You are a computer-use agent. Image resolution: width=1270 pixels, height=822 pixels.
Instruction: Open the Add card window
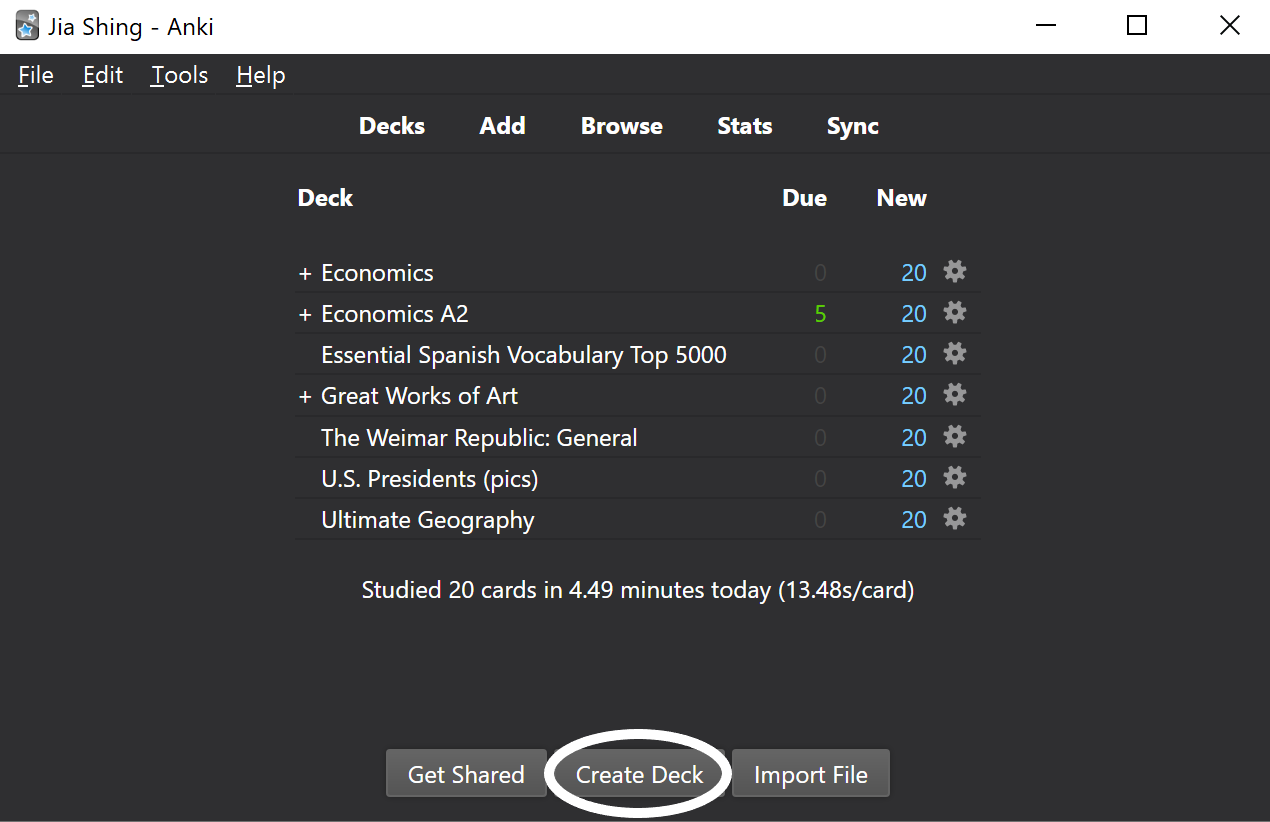coord(502,126)
